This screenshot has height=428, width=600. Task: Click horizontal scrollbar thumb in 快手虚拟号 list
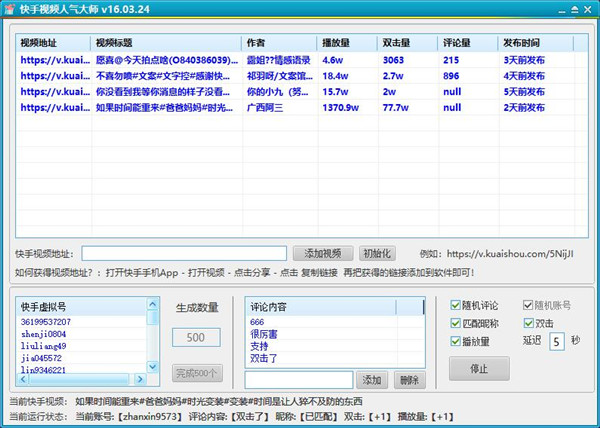(x=79, y=379)
